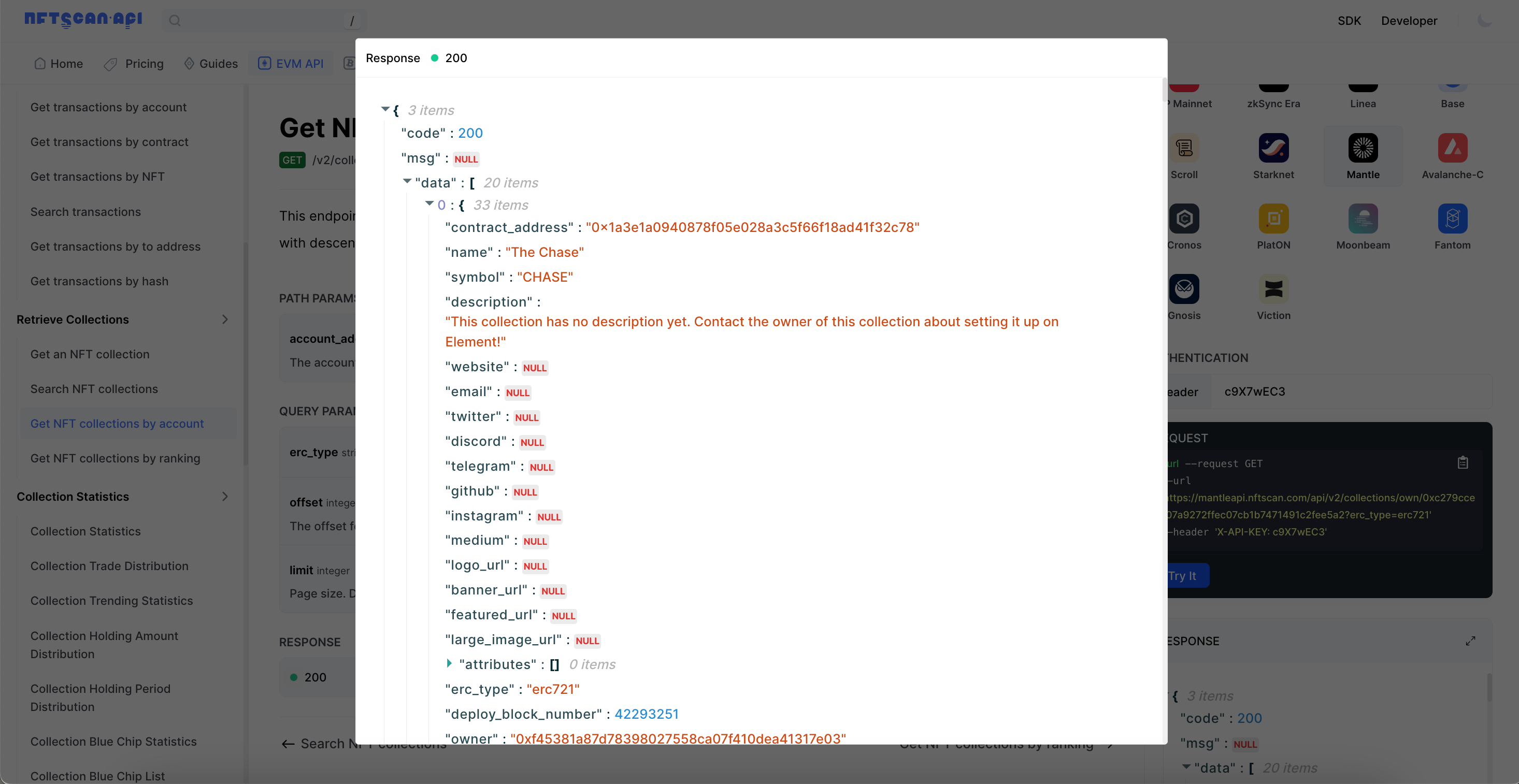Screen dimensions: 1519x784
Task: Click the search magnifier icon
Action: [175, 21]
